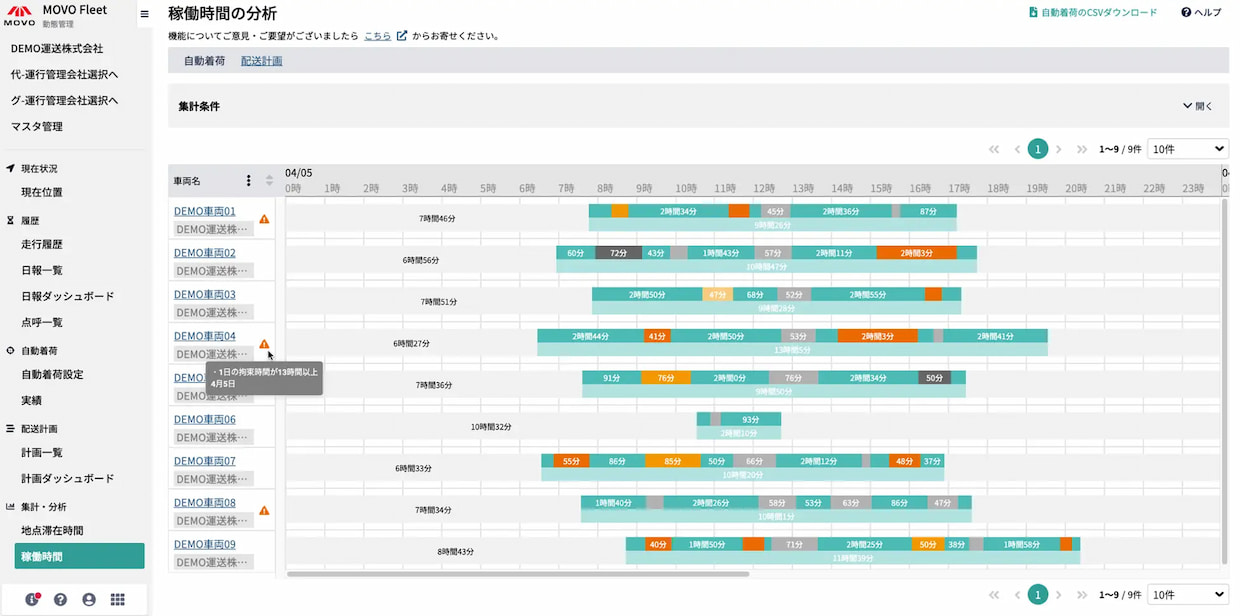
Task: Switch to the 配送計画 tab
Action: click(262, 61)
